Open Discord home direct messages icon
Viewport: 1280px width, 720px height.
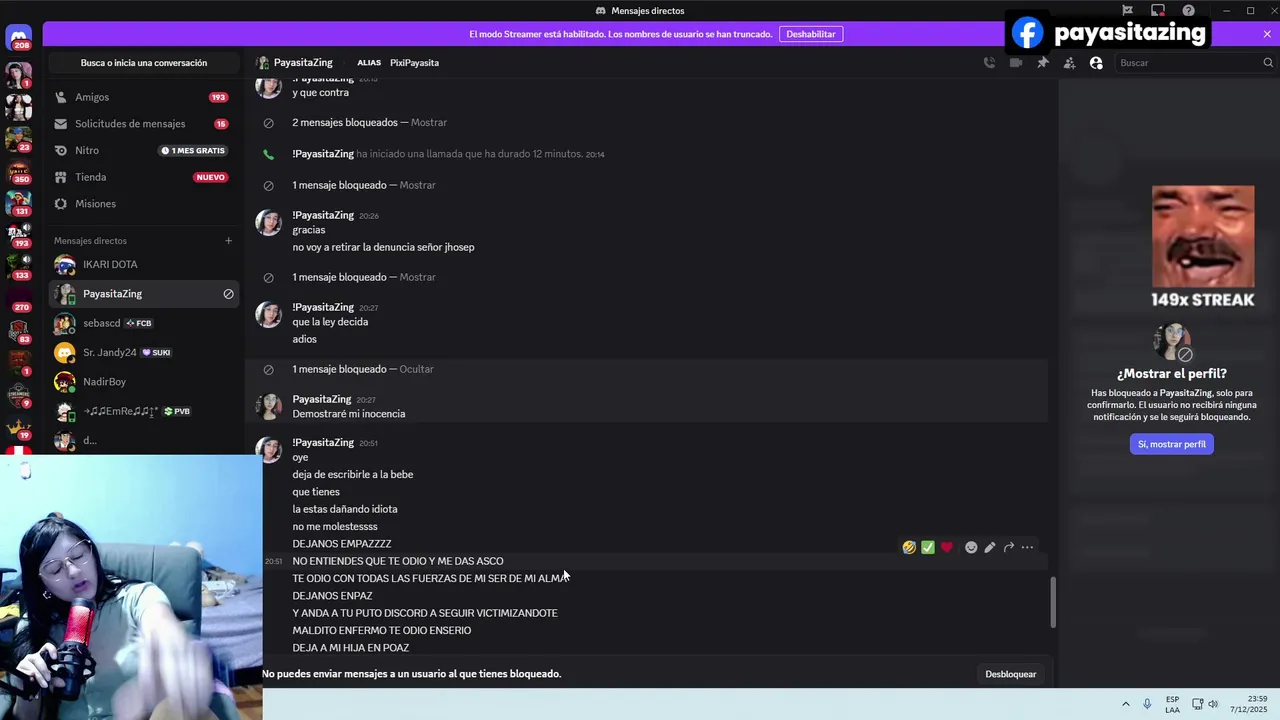(19, 39)
